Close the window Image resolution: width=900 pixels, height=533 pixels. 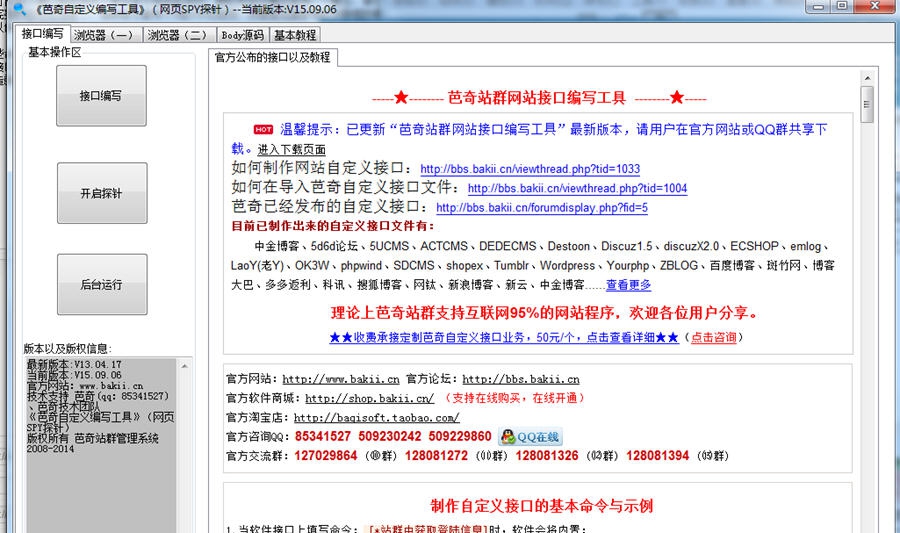point(875,6)
